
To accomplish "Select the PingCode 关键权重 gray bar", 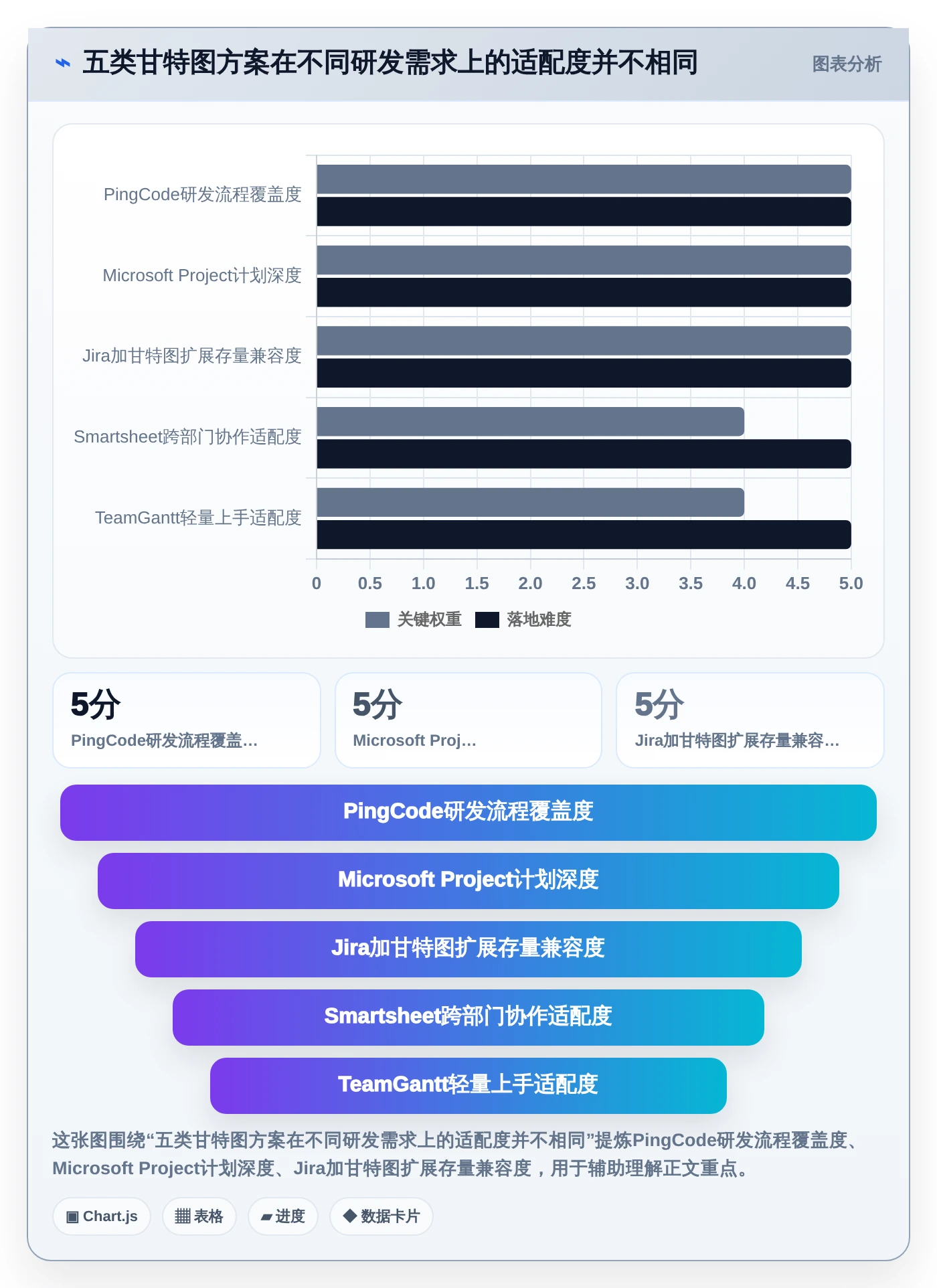I will 584,179.
